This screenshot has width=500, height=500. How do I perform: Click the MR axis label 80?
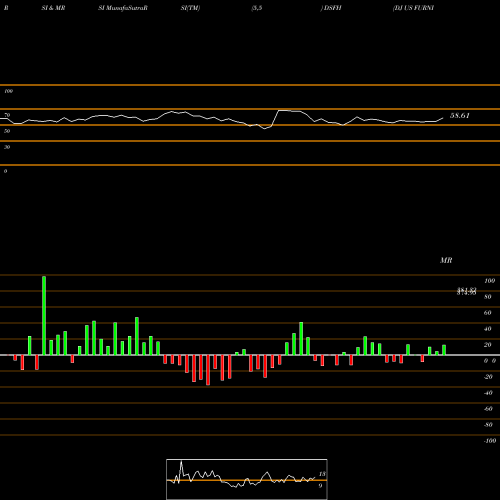[488, 297]
